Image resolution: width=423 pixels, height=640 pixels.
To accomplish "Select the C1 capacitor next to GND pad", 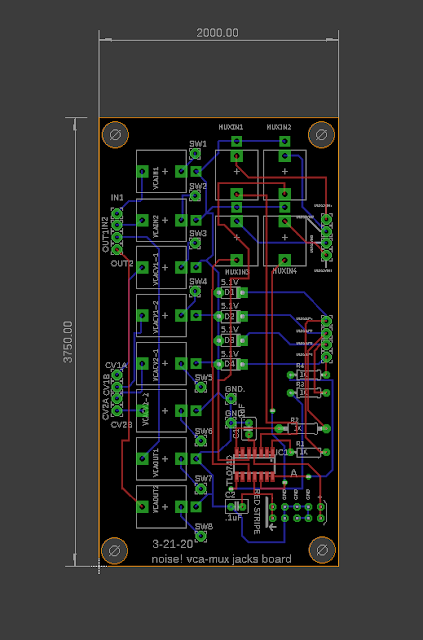I will (x=248, y=429).
